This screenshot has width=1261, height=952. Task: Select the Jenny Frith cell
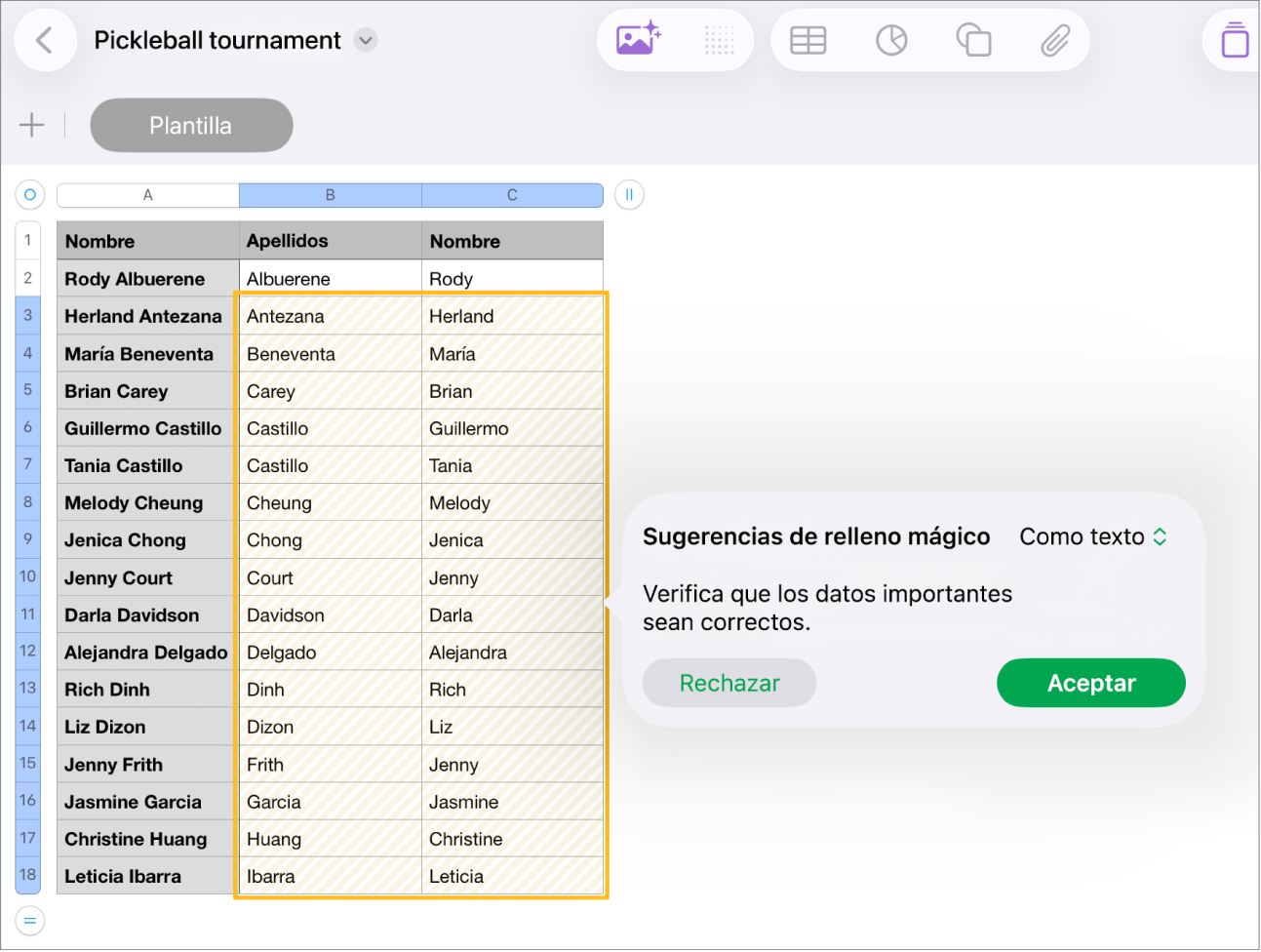[x=148, y=765]
